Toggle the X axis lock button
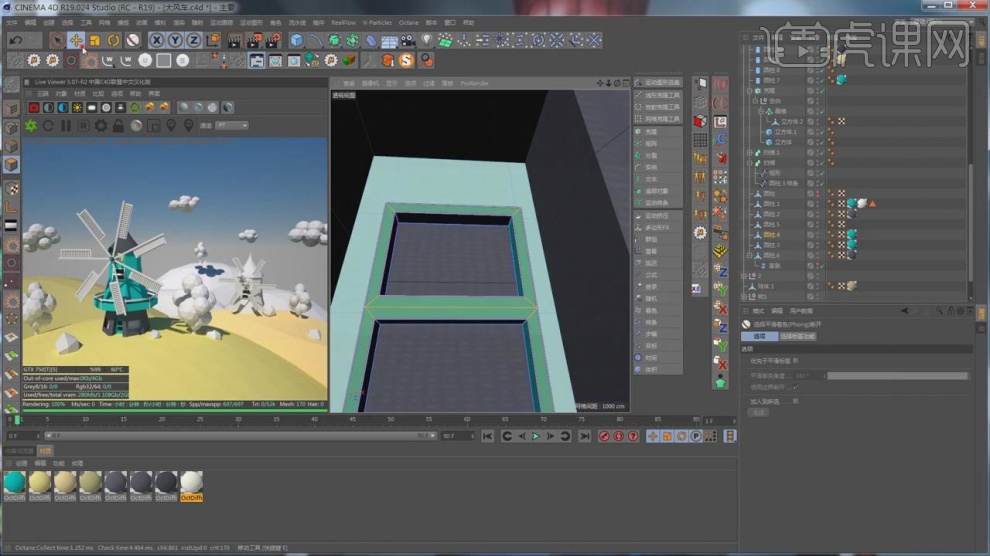The height and width of the screenshot is (556, 990). click(157, 41)
